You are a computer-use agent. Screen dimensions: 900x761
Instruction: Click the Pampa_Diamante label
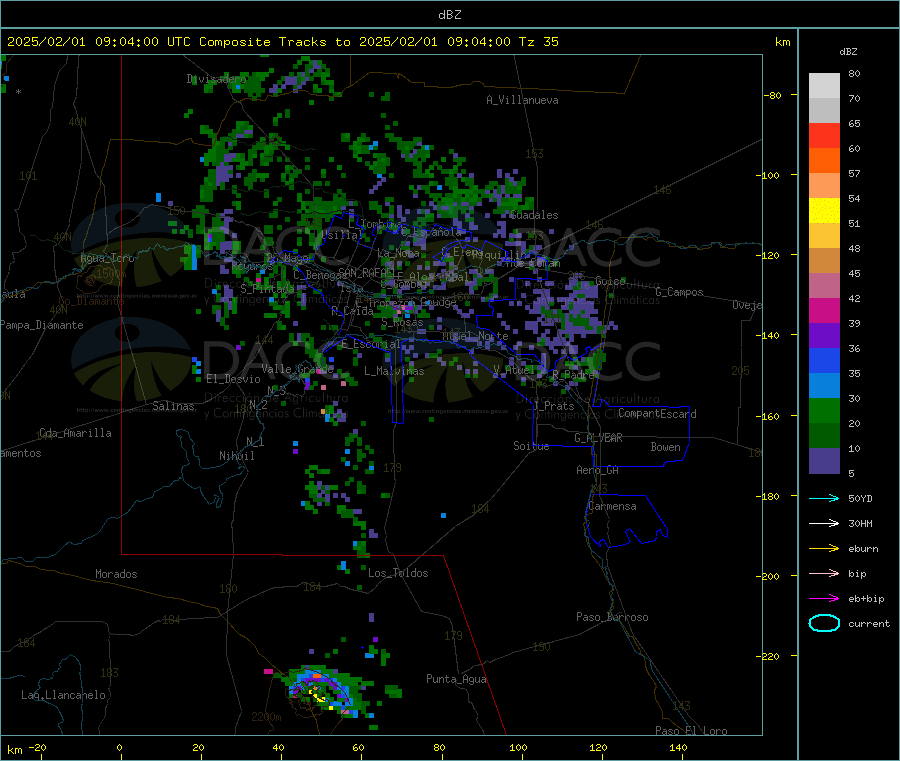[x=41, y=325]
